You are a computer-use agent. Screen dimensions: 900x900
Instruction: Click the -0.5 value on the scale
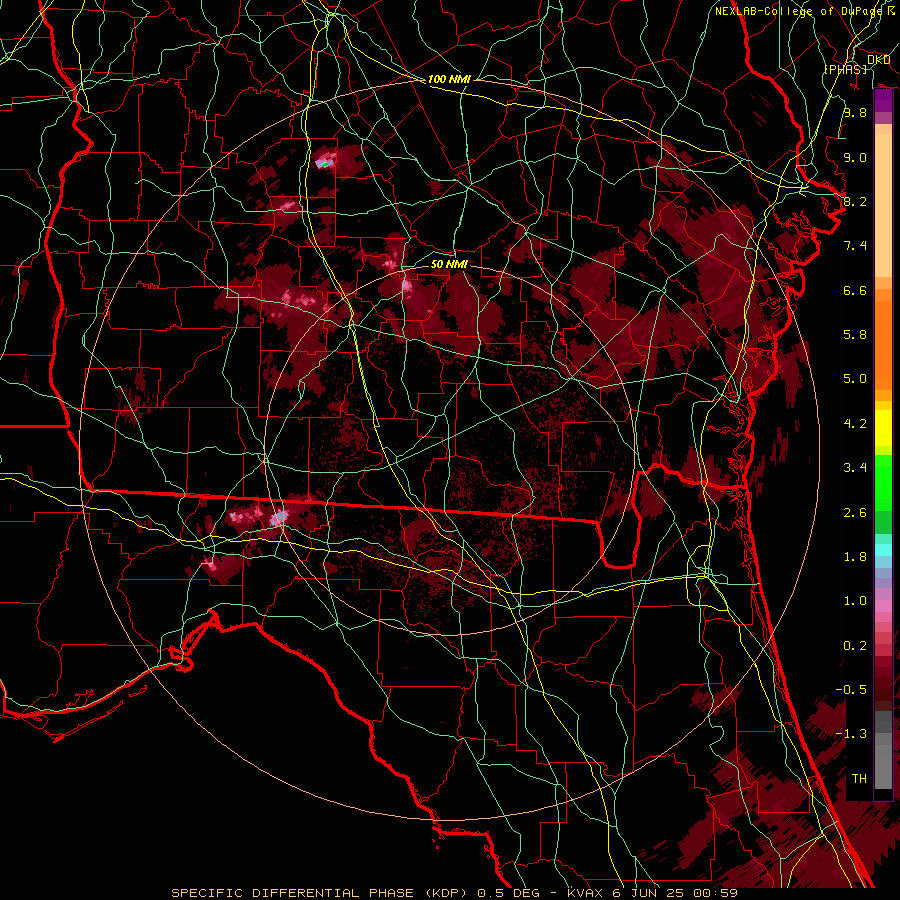point(851,690)
